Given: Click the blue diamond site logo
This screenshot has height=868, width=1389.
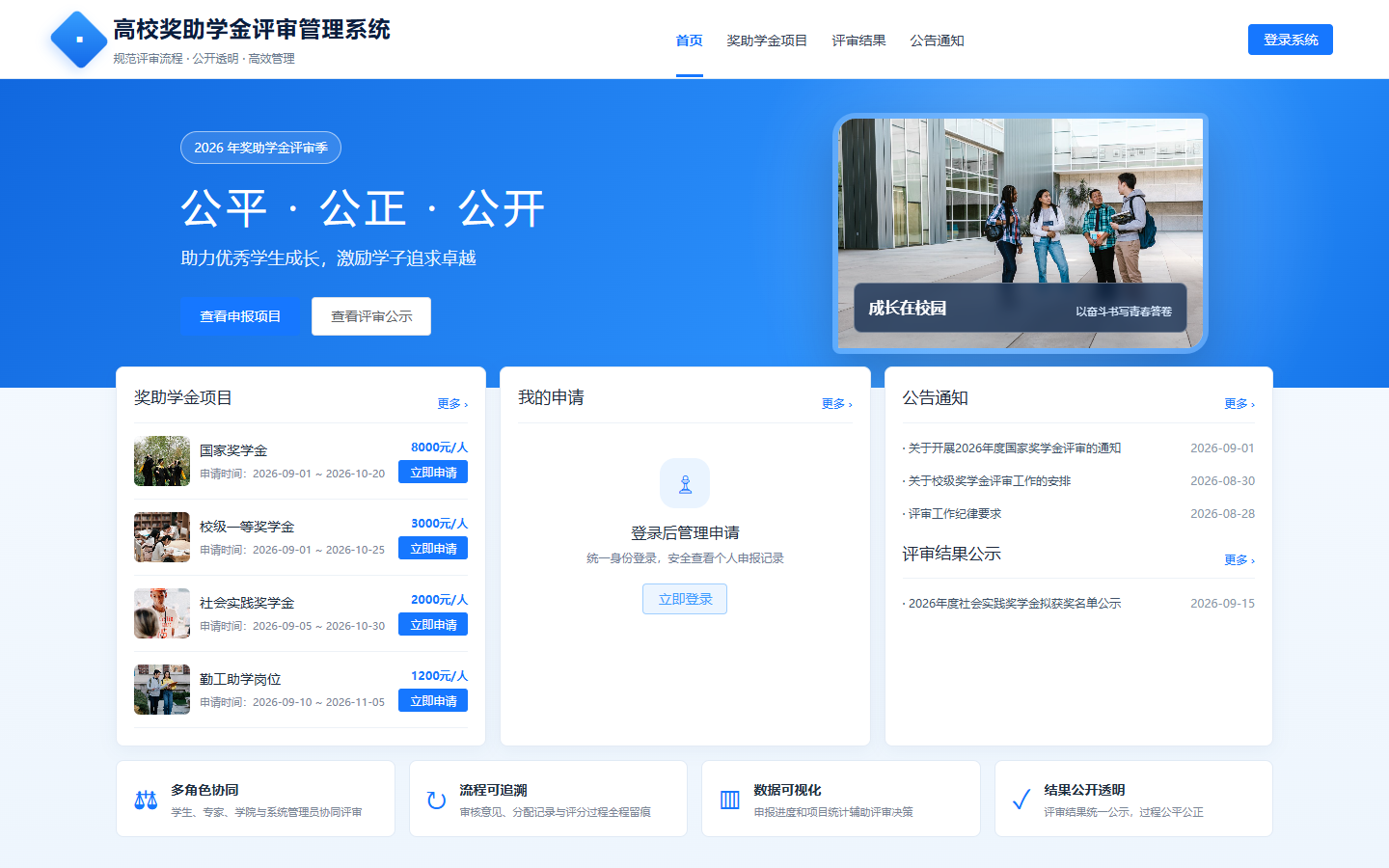Looking at the screenshot, I should click(x=78, y=40).
